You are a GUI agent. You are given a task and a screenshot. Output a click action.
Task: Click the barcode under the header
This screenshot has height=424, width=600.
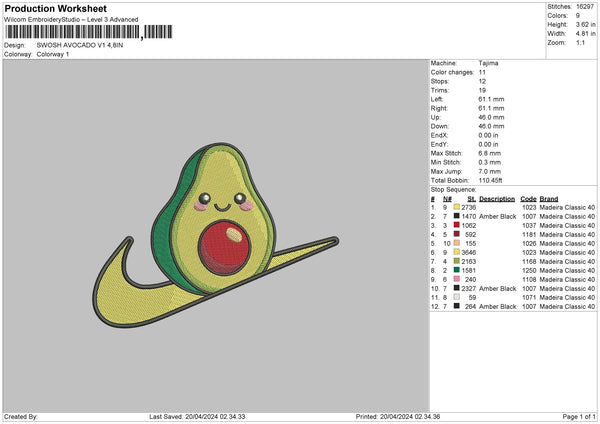88,32
